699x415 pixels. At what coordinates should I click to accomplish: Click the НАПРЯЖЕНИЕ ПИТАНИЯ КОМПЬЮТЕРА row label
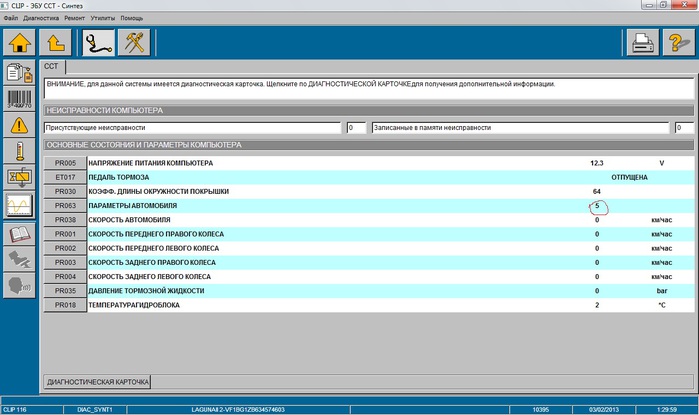click(x=151, y=163)
